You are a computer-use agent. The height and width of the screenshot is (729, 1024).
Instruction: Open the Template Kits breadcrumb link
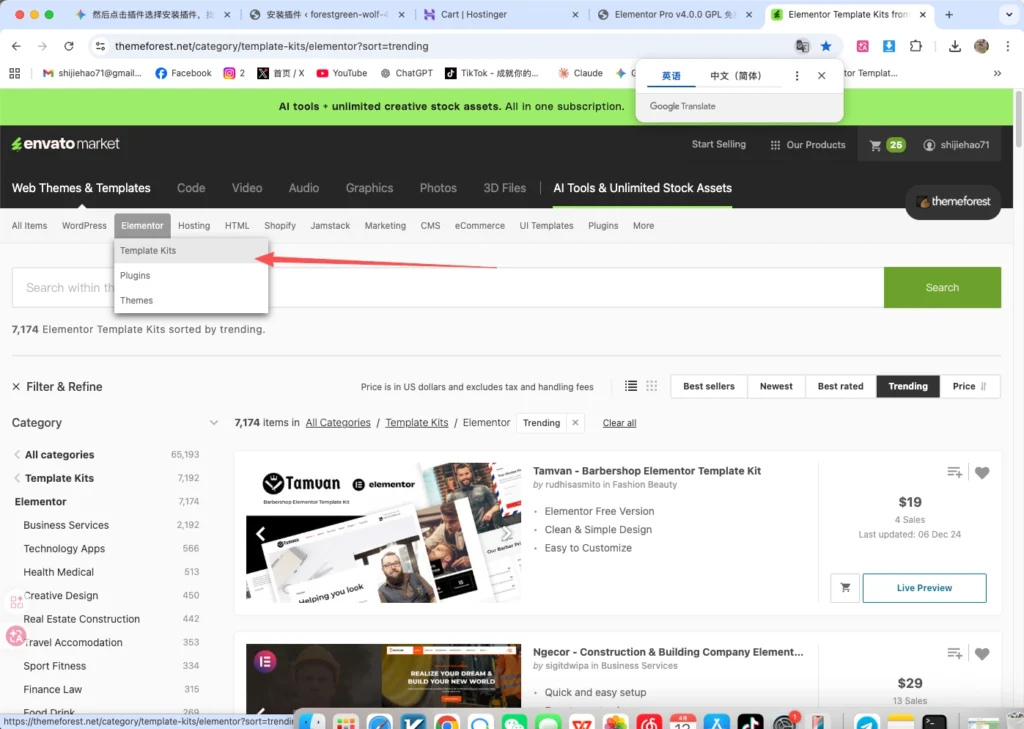417,423
